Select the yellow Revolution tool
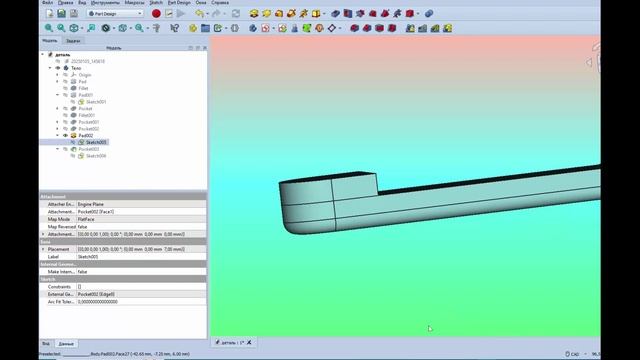Image resolution: width=640 pixels, height=360 pixels. point(266,13)
